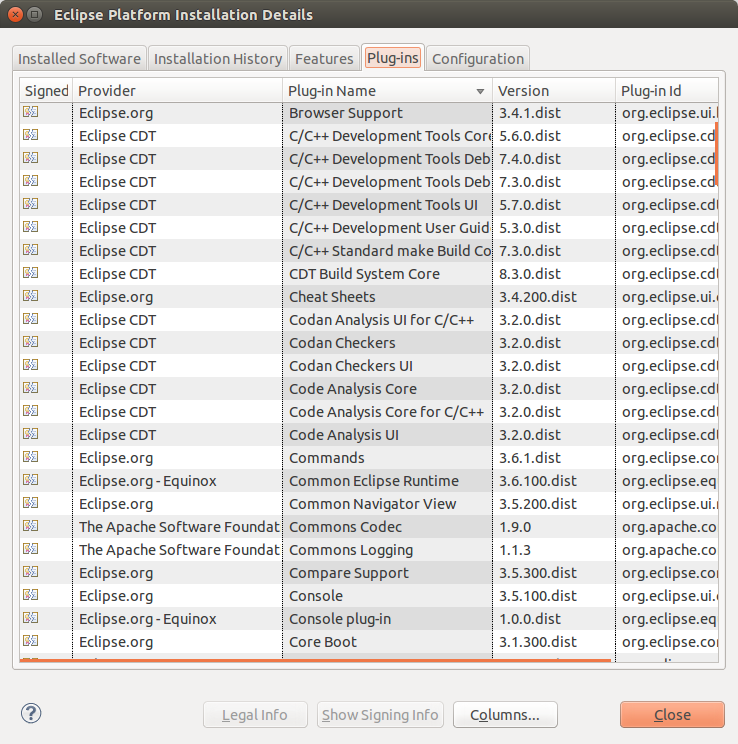The height and width of the screenshot is (744, 738).
Task: Click the signed icon in the Code Analysis UI row
Action: (30, 434)
